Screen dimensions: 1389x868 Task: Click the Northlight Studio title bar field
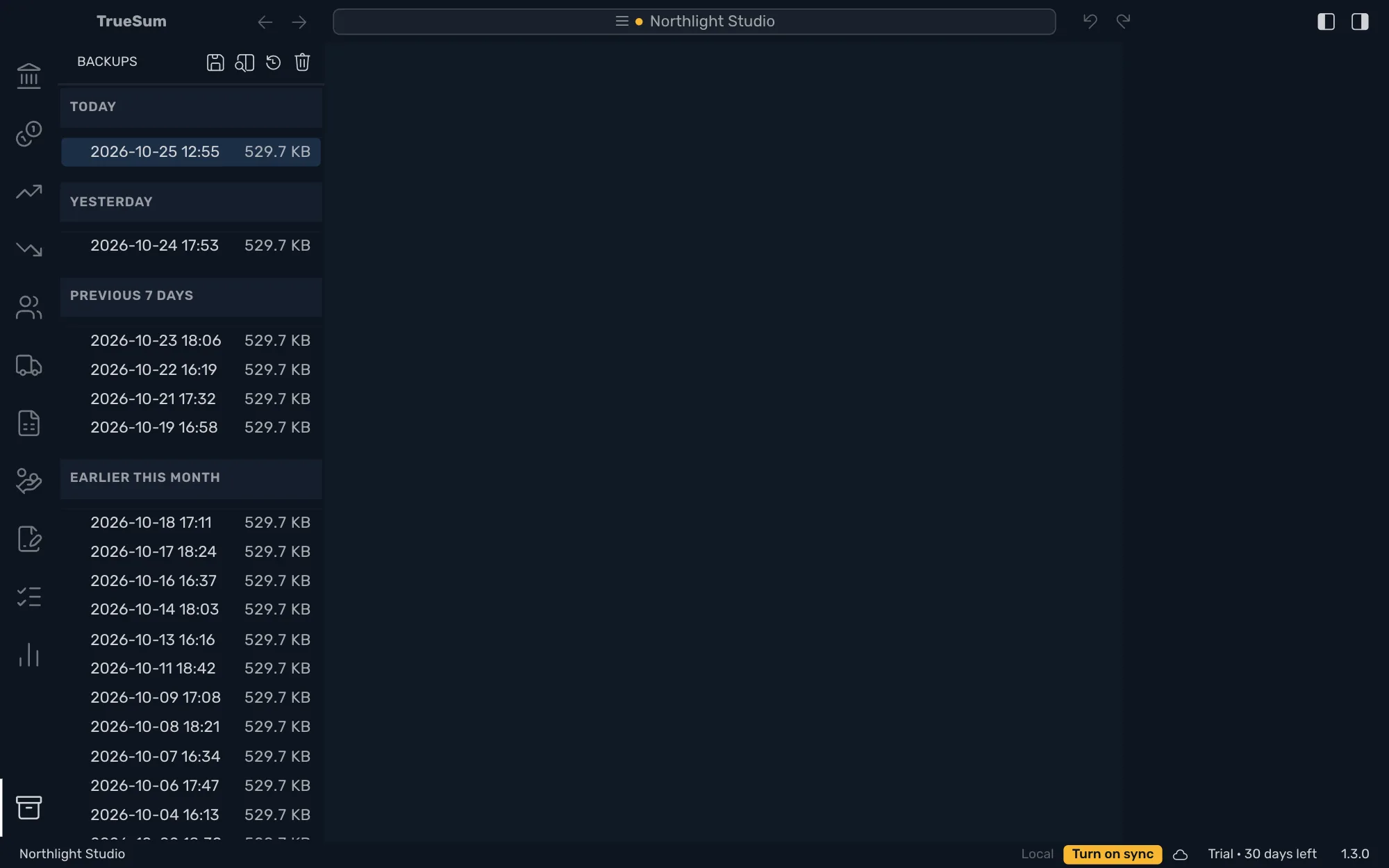(x=694, y=22)
